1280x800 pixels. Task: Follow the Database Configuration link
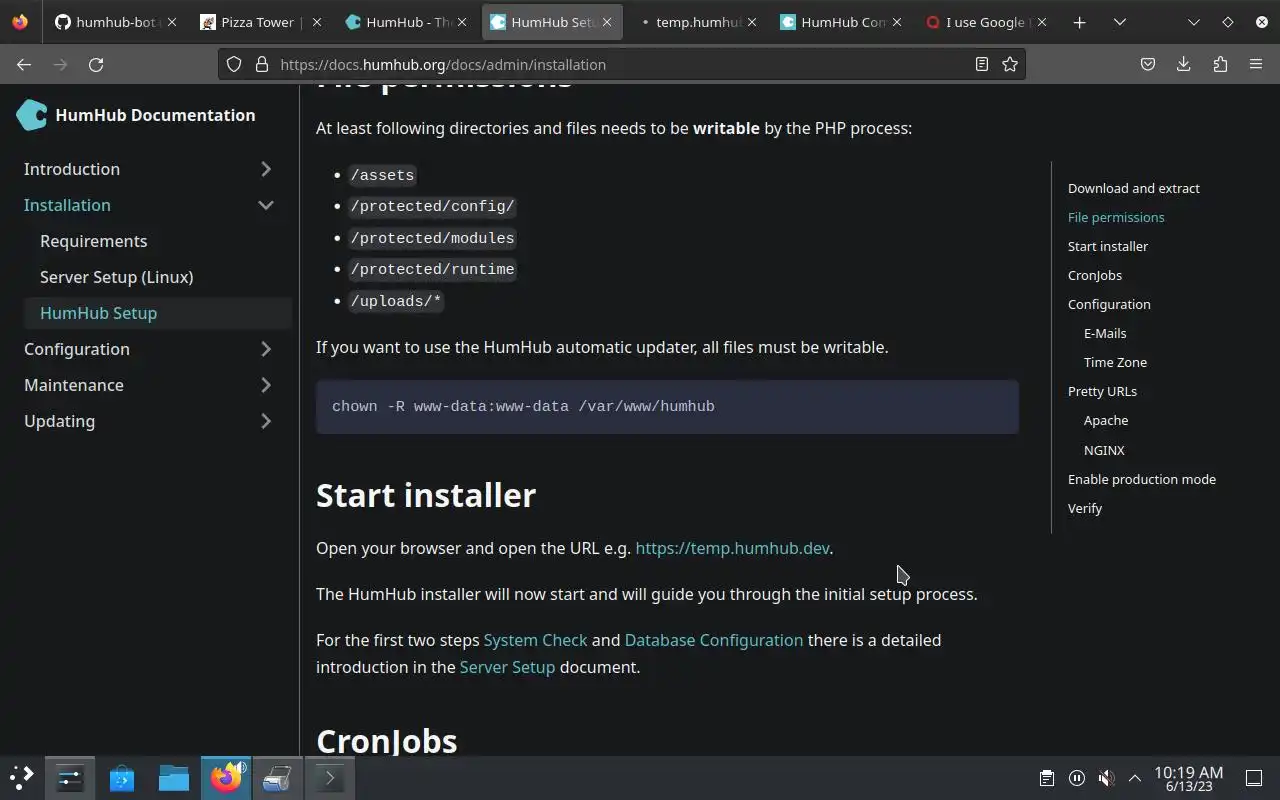(x=714, y=640)
